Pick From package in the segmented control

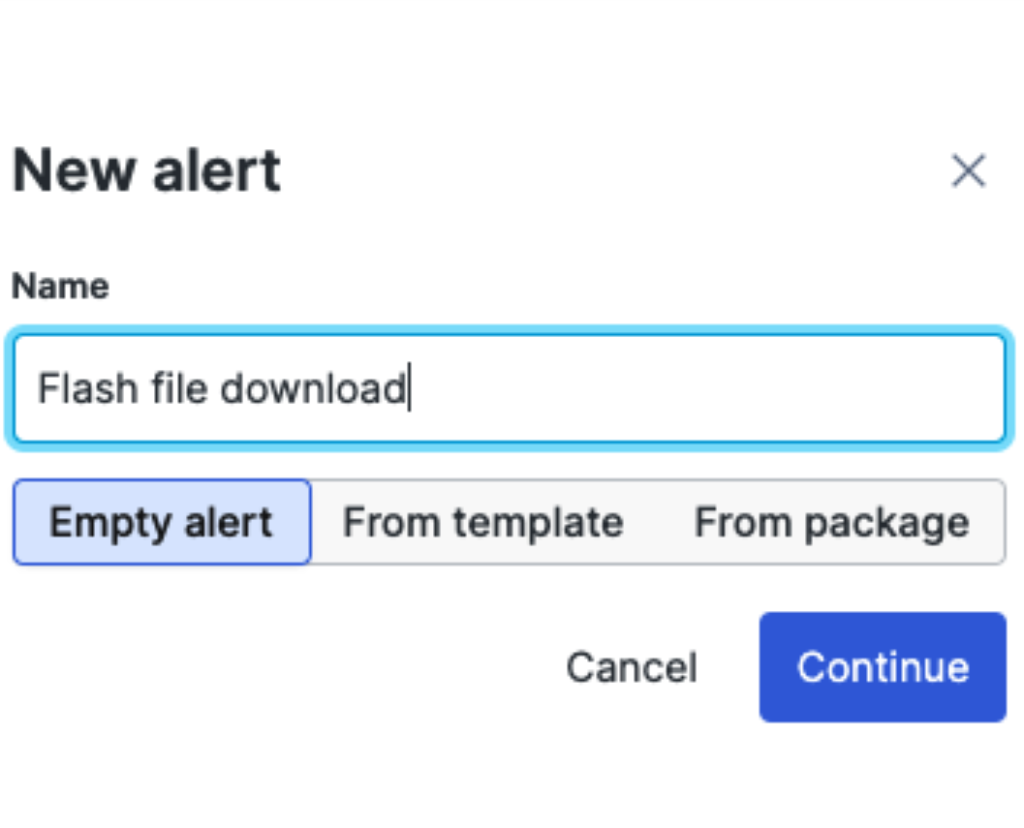click(831, 522)
